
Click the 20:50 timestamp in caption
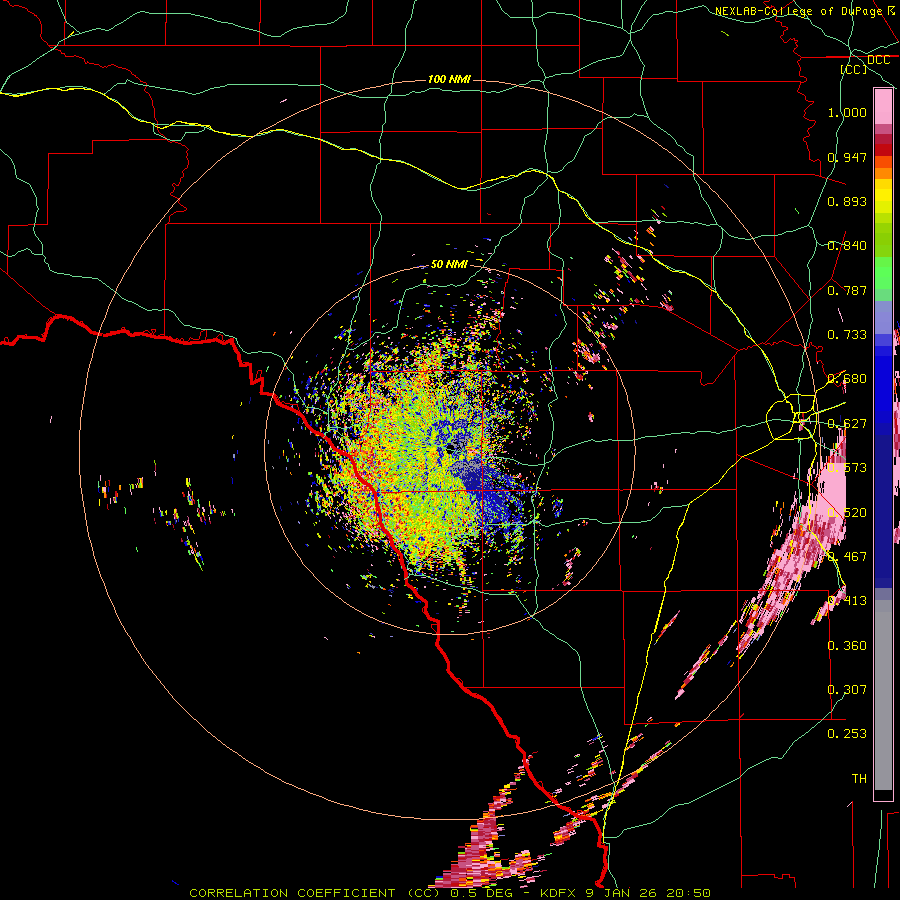click(x=689, y=893)
